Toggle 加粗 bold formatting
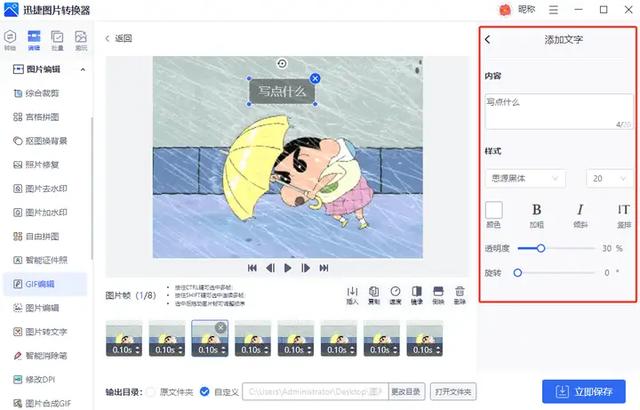The width and height of the screenshot is (640, 410). [537, 210]
